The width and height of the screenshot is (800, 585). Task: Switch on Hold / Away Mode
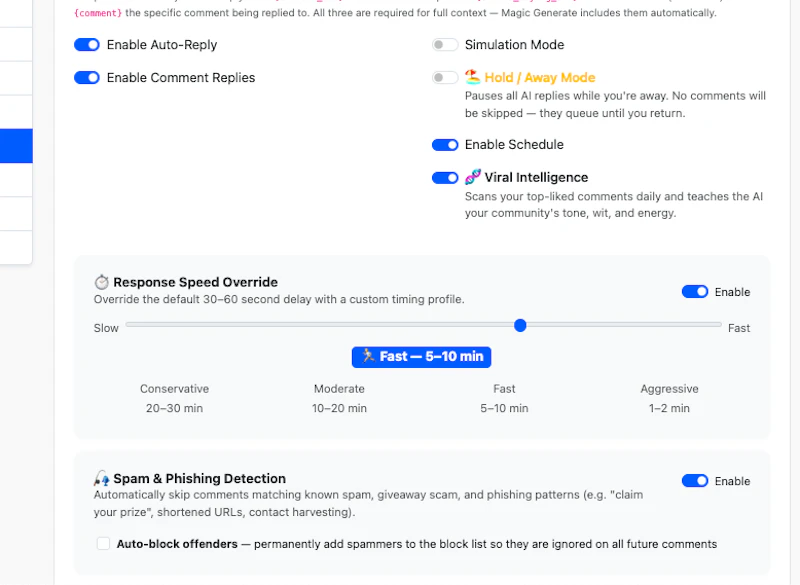[x=445, y=78]
